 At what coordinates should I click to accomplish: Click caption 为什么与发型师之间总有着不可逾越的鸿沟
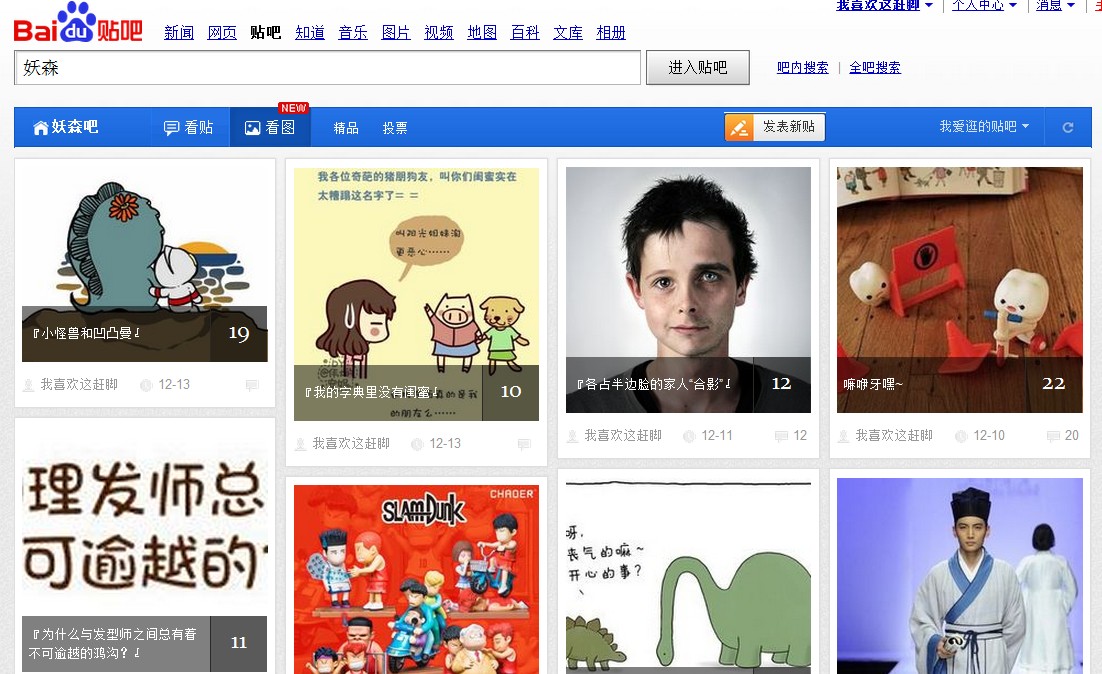coord(114,644)
